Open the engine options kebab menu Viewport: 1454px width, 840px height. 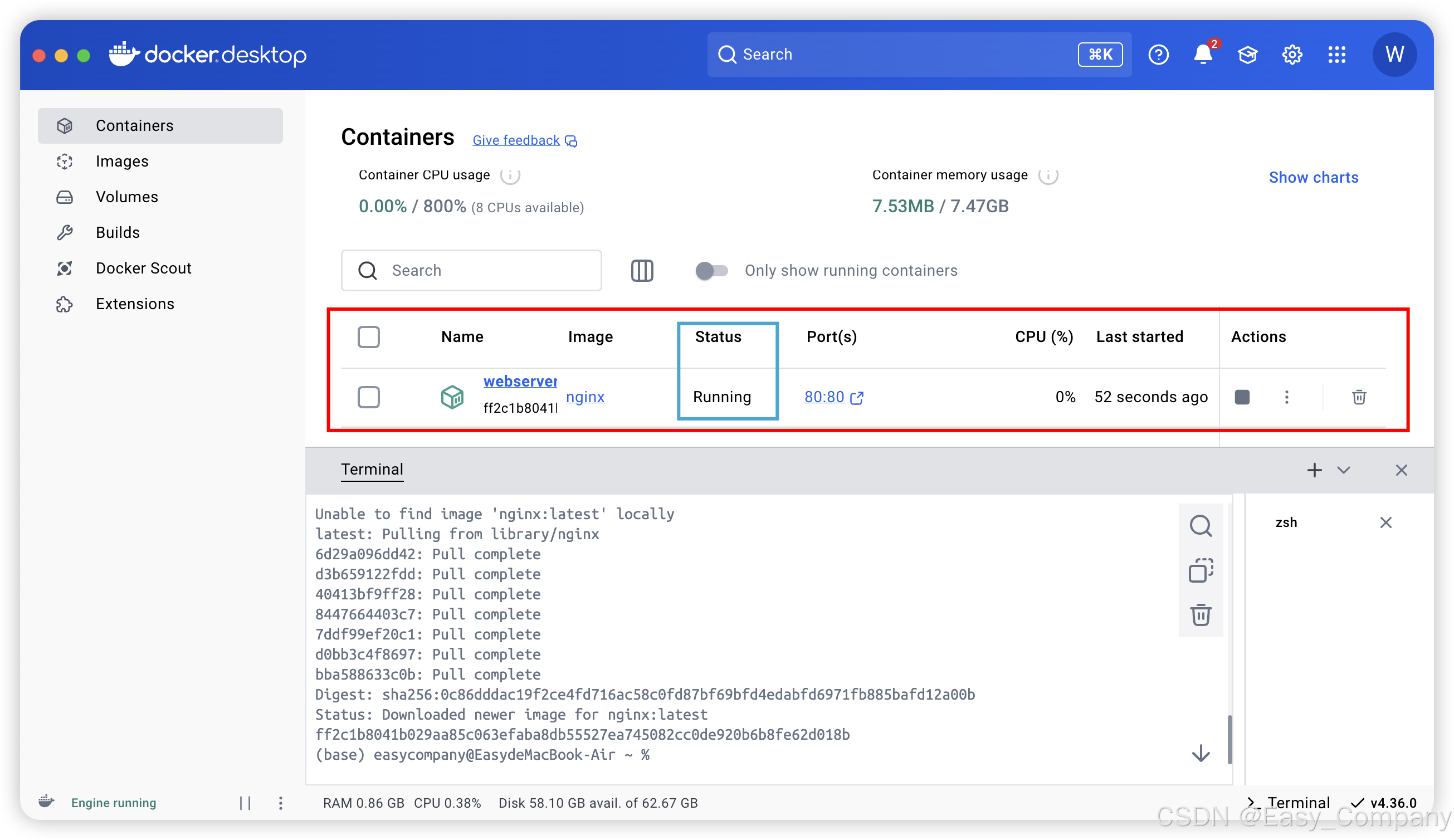280,803
